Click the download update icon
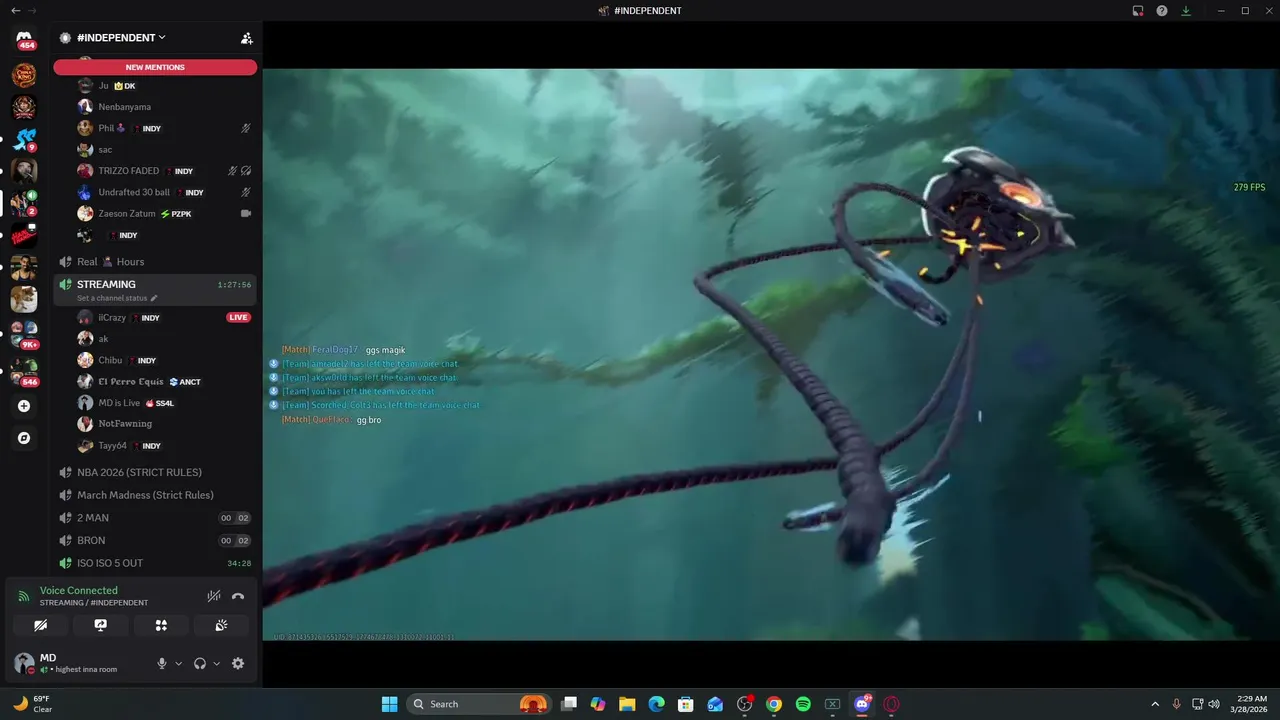Viewport: 1280px width, 720px height. pyautogui.click(x=1186, y=11)
